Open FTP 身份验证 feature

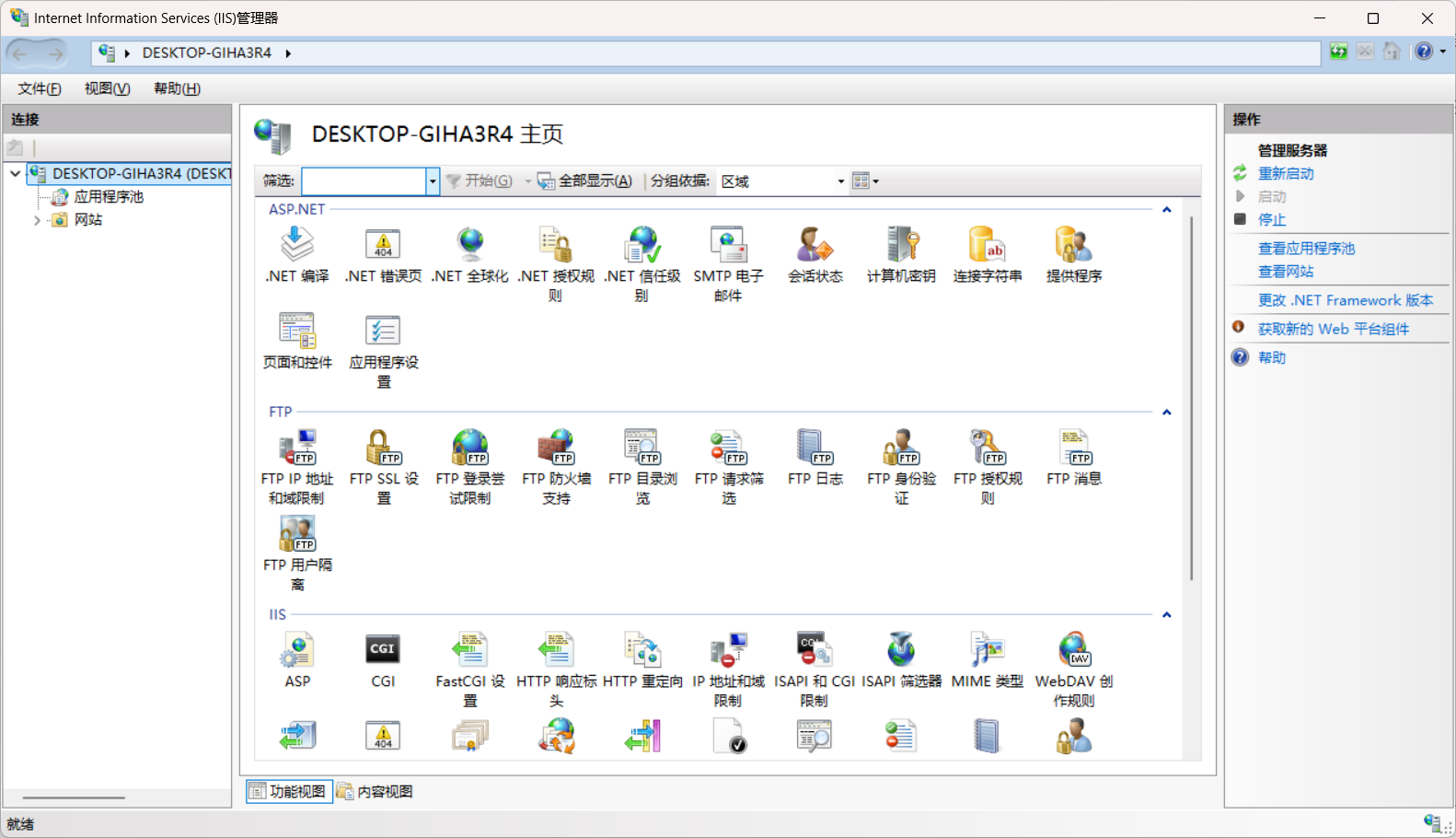[x=901, y=467]
